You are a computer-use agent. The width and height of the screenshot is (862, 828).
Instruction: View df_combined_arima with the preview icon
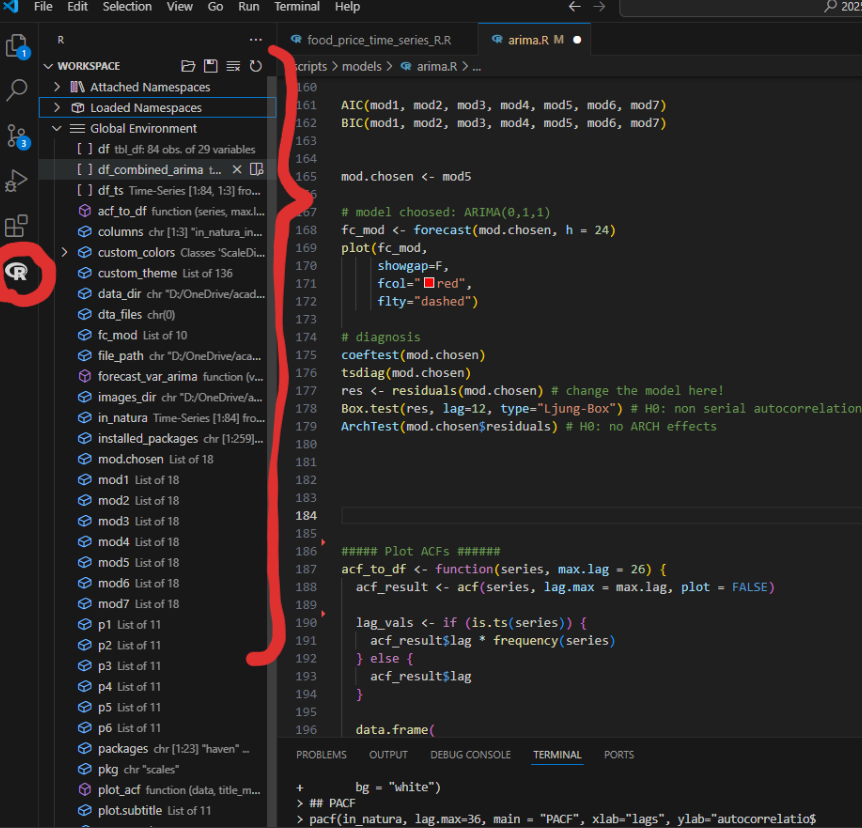click(257, 169)
